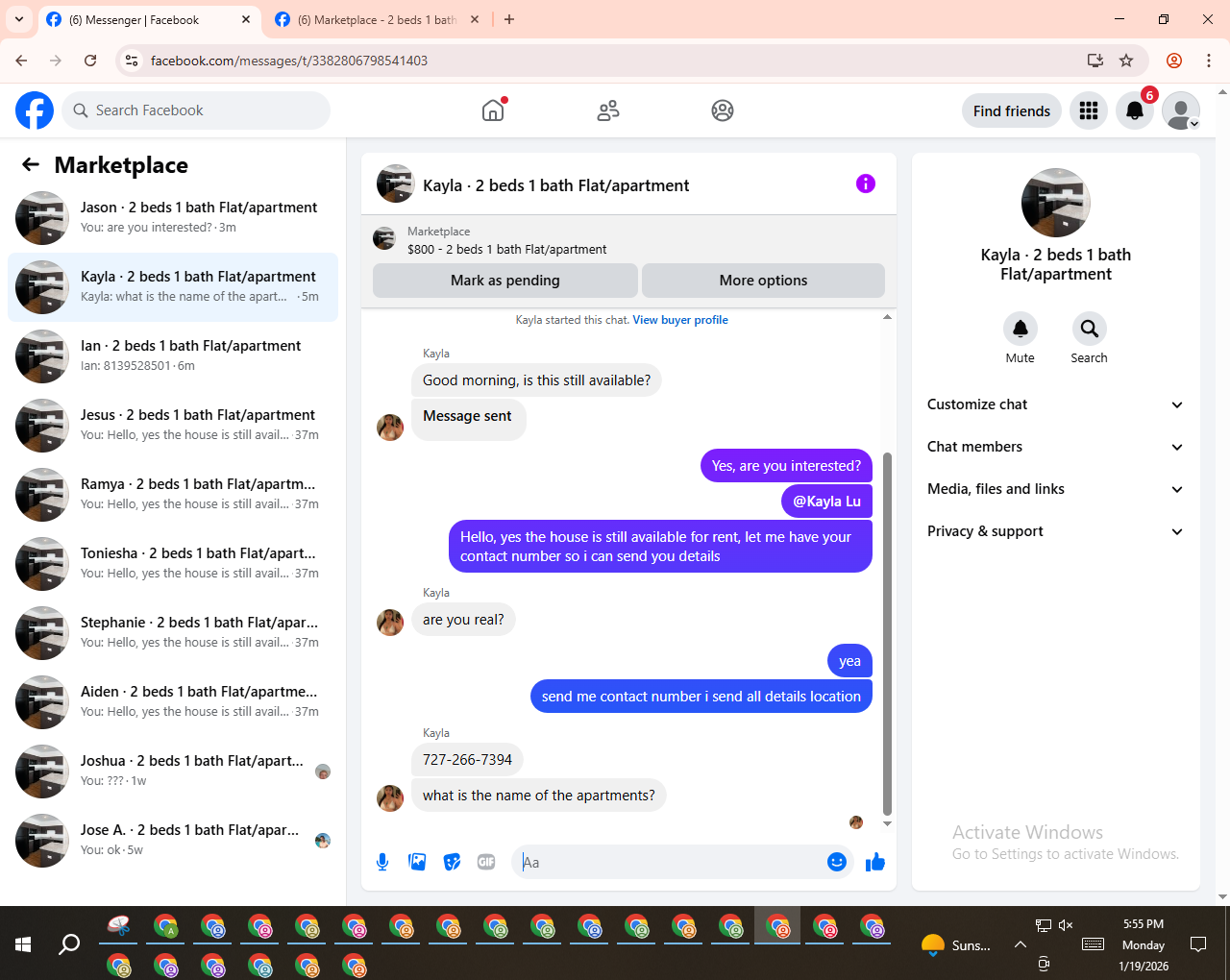Screen dimensions: 1230x980
Task: Open Chrome three-dot menu
Action: [x=1209, y=61]
